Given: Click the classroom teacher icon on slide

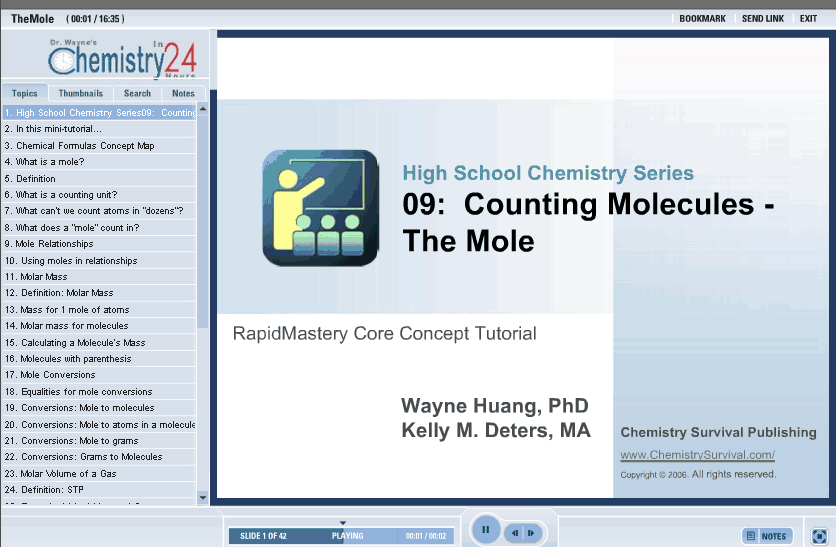Looking at the screenshot, I should tap(320, 208).
